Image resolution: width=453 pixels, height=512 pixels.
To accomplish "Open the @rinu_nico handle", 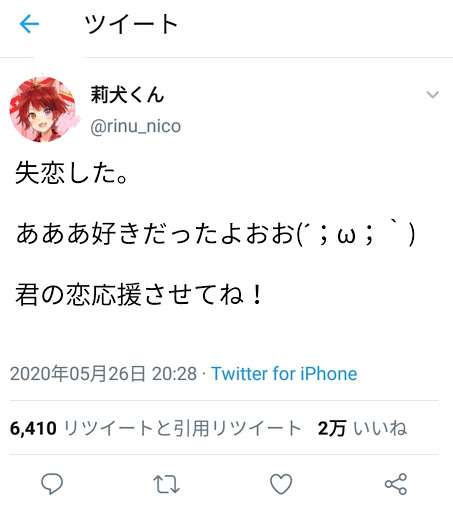I will point(136,127).
